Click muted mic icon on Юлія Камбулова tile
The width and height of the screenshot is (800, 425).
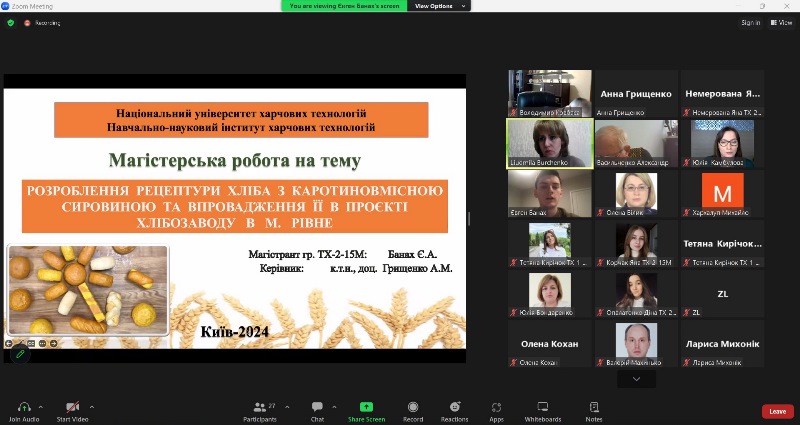pyautogui.click(x=687, y=163)
